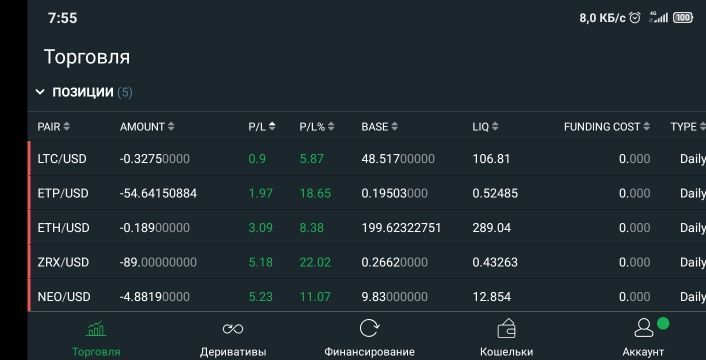Tap the base price 0.19503000
The width and height of the screenshot is (706, 360).
[x=394, y=194]
